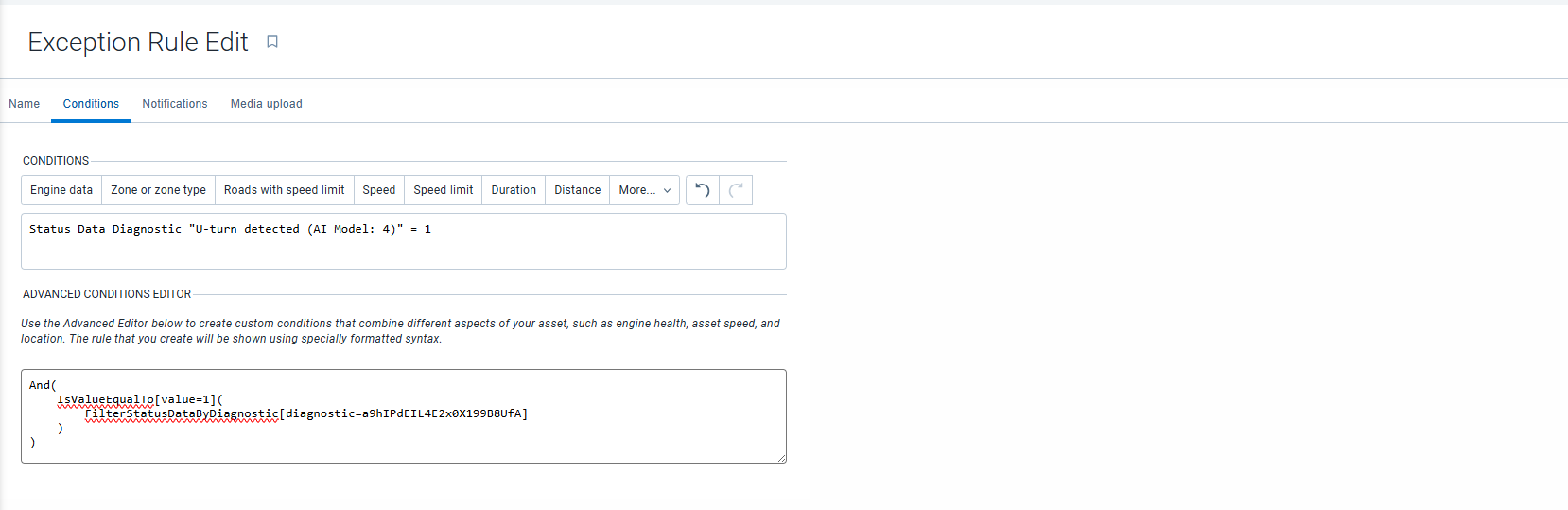Click the FilterStatusDataByDiagnostic line in editor

[x=306, y=413]
